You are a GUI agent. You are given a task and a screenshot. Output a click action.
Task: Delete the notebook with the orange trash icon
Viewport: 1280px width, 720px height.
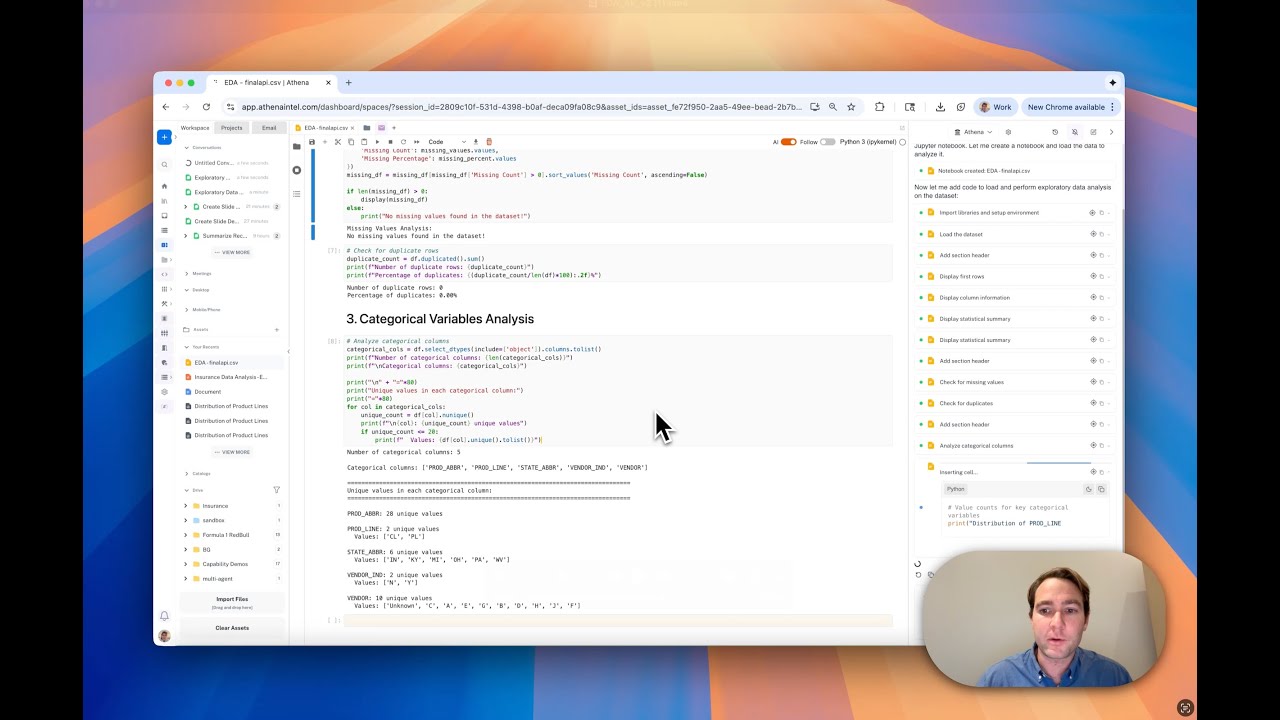489,142
